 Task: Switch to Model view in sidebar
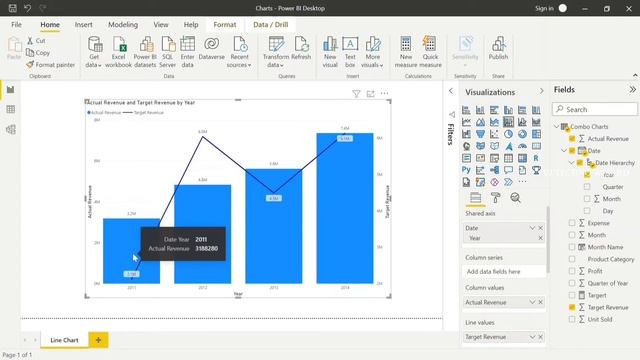tap(11, 129)
